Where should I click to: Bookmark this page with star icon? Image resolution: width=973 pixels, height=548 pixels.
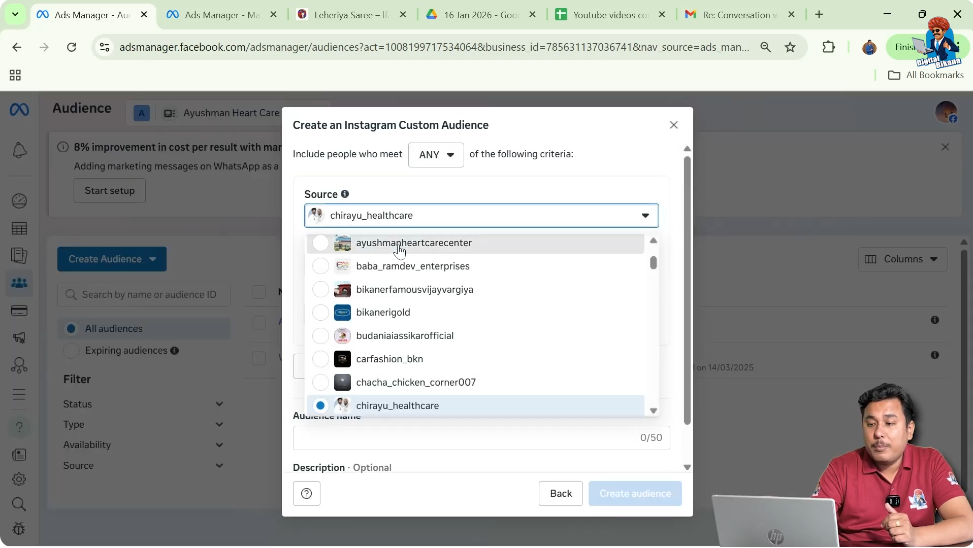790,47
